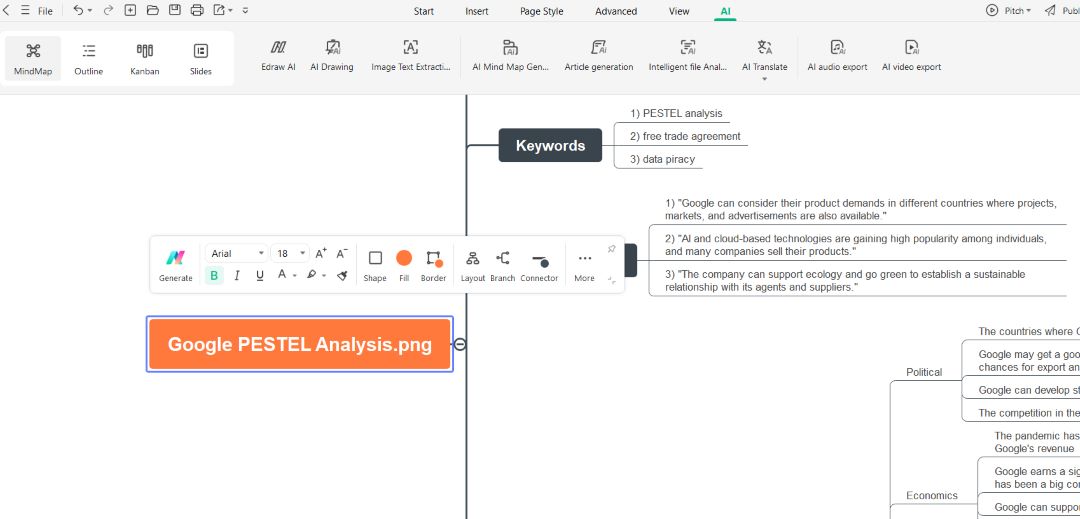Screen dimensions: 1080x519
Task: Open the Page Style ribbon tab
Action: (541, 11)
